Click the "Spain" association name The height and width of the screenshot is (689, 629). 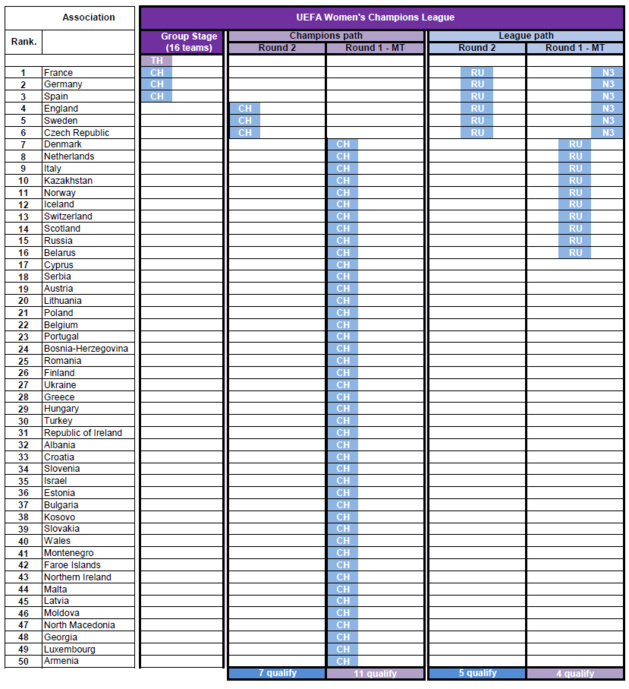[x=56, y=96]
